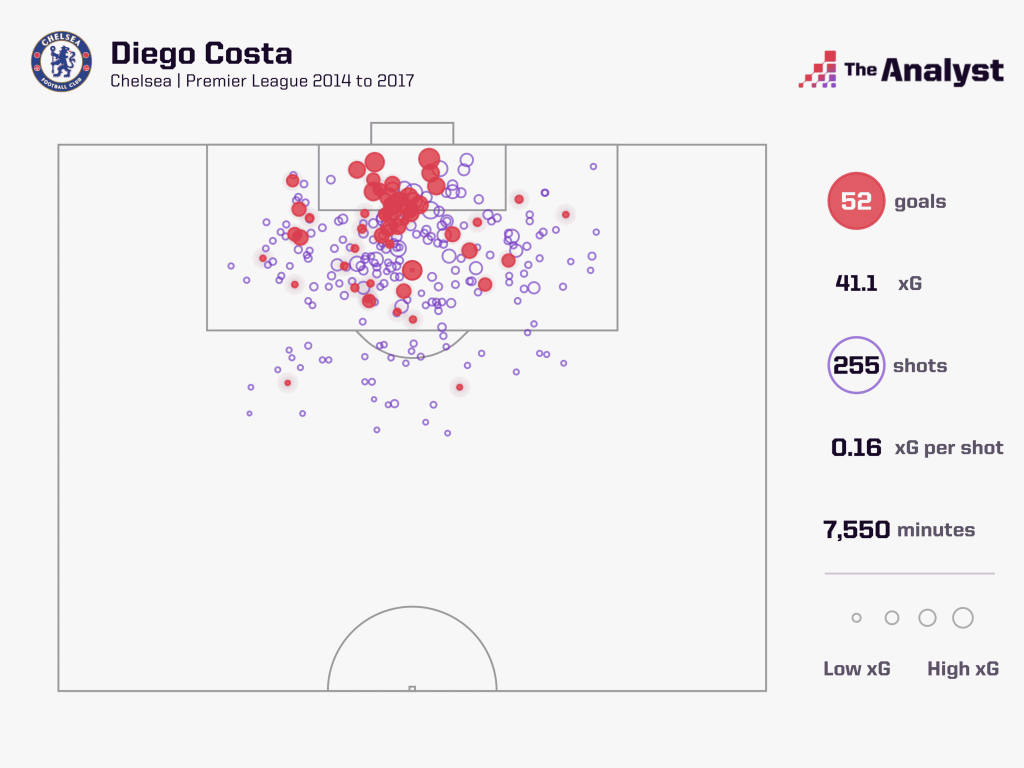Click The Analyst pixel logo mark
The width and height of the screenshot is (1024, 768).
point(817,69)
